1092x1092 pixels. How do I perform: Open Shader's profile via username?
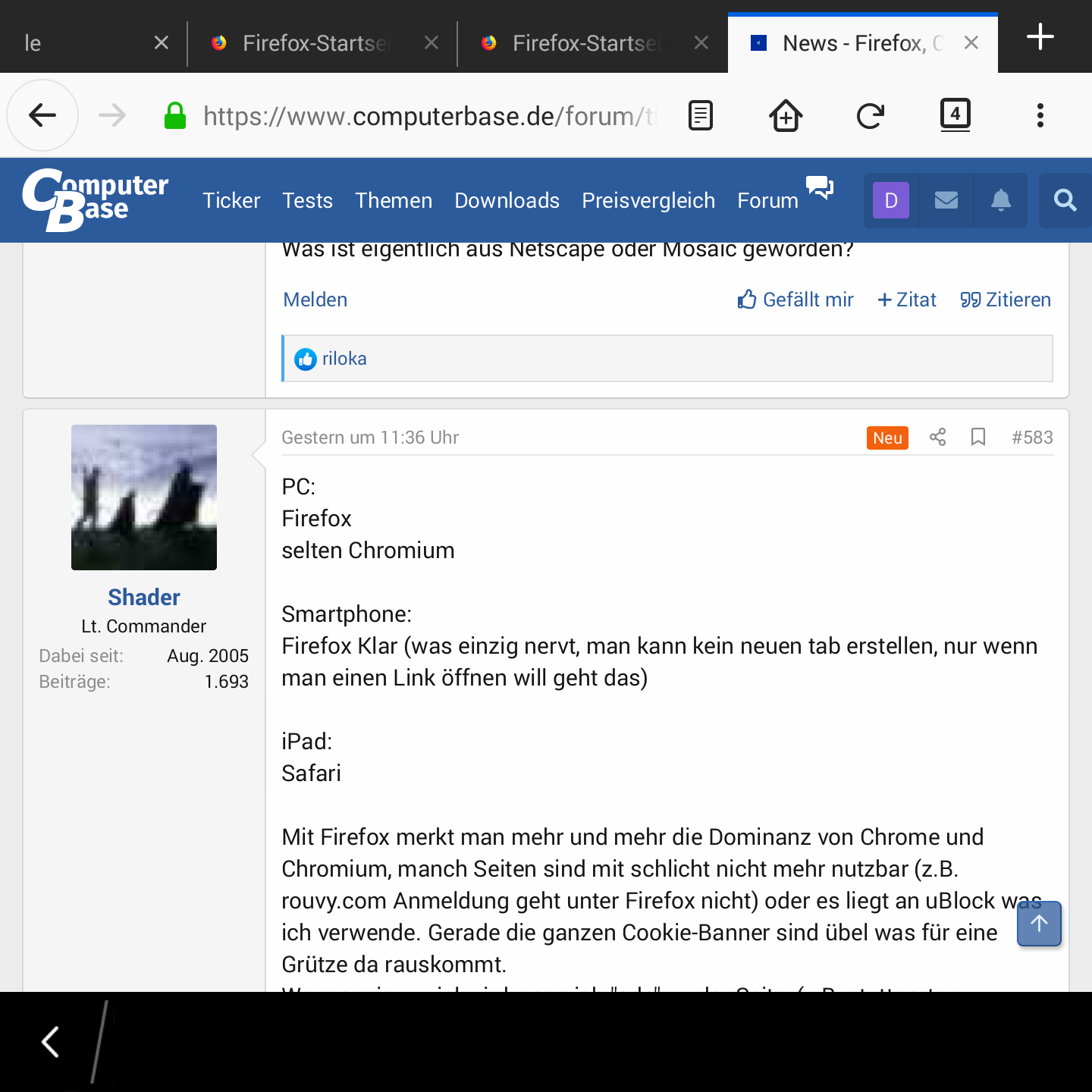[144, 598]
